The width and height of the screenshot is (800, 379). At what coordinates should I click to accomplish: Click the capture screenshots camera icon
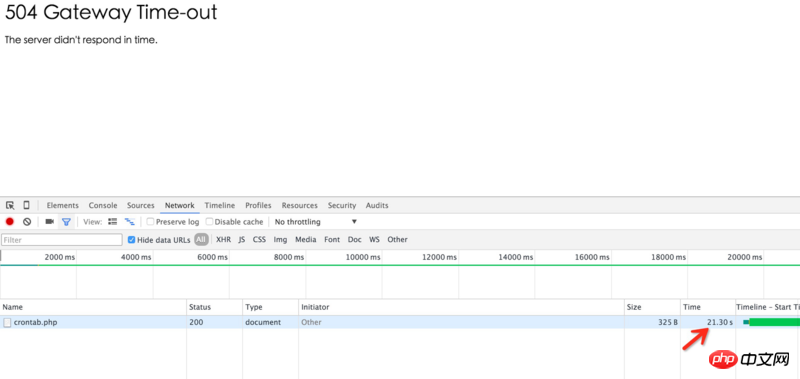click(x=49, y=222)
